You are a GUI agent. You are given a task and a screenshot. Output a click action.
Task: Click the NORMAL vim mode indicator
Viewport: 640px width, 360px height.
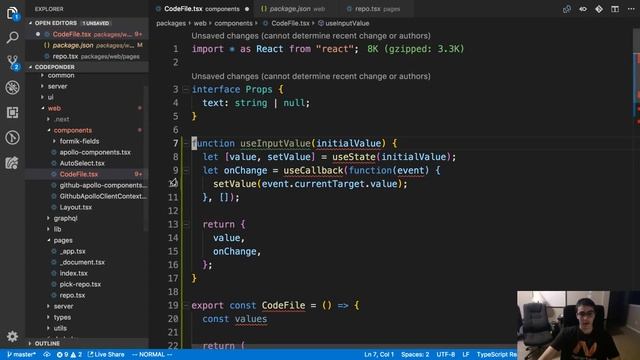click(152, 354)
